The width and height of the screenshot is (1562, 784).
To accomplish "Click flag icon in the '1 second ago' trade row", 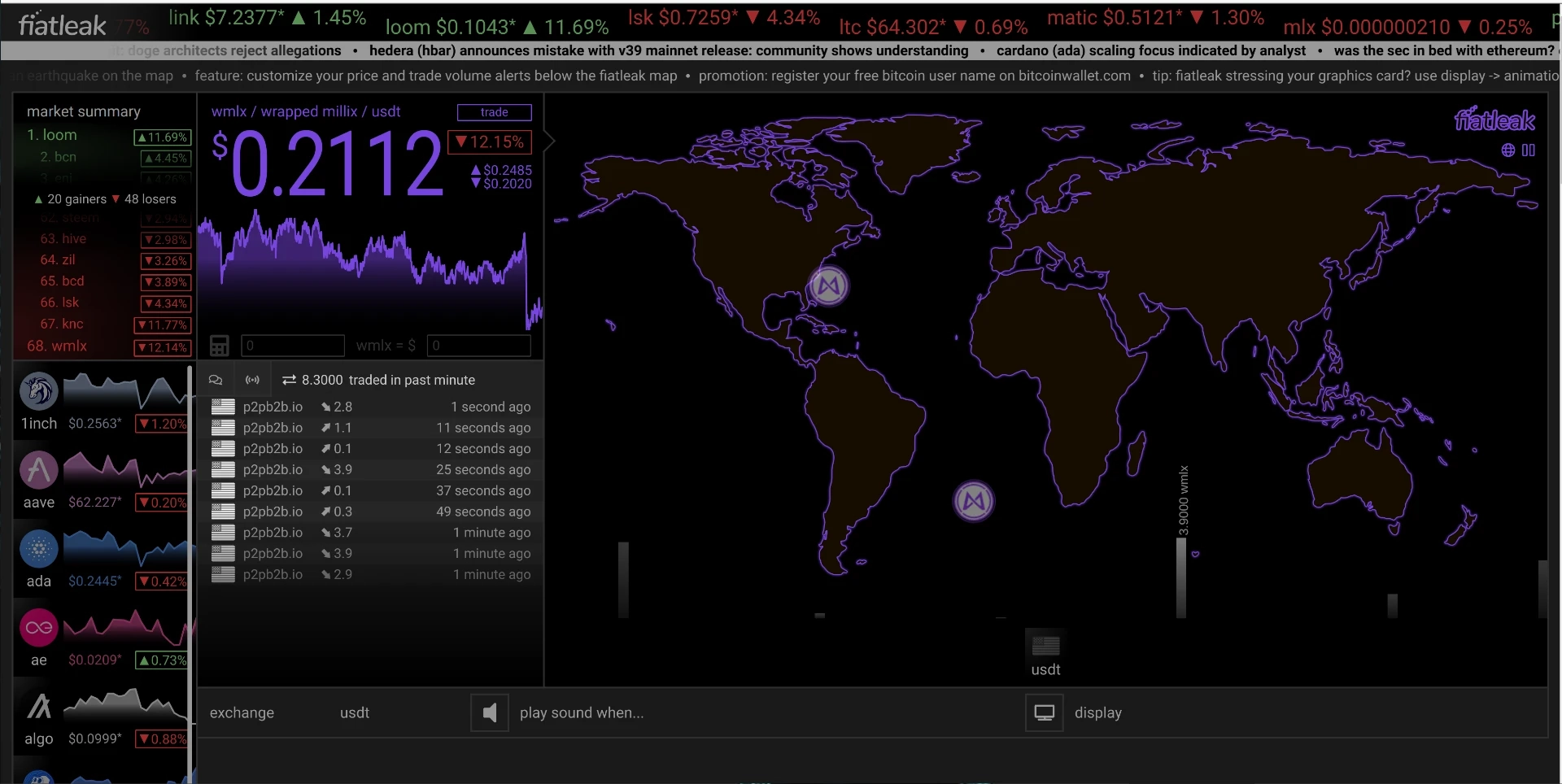I will click(223, 407).
